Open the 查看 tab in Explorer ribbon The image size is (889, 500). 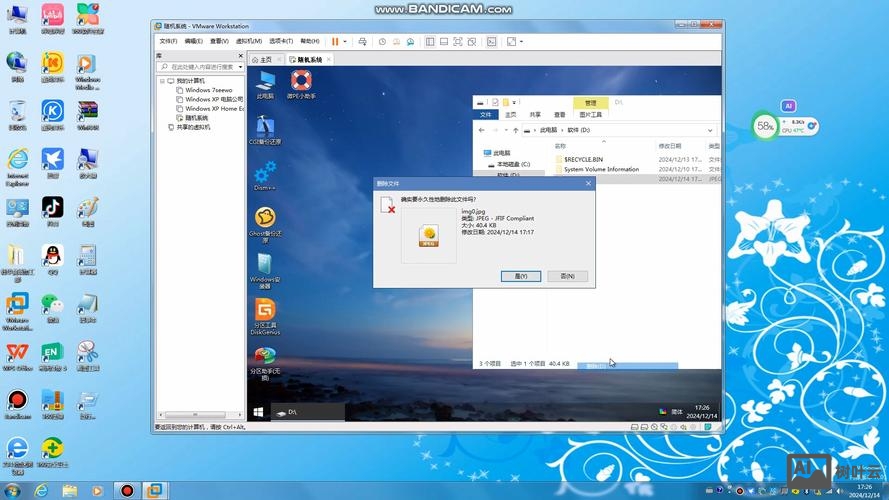point(560,115)
